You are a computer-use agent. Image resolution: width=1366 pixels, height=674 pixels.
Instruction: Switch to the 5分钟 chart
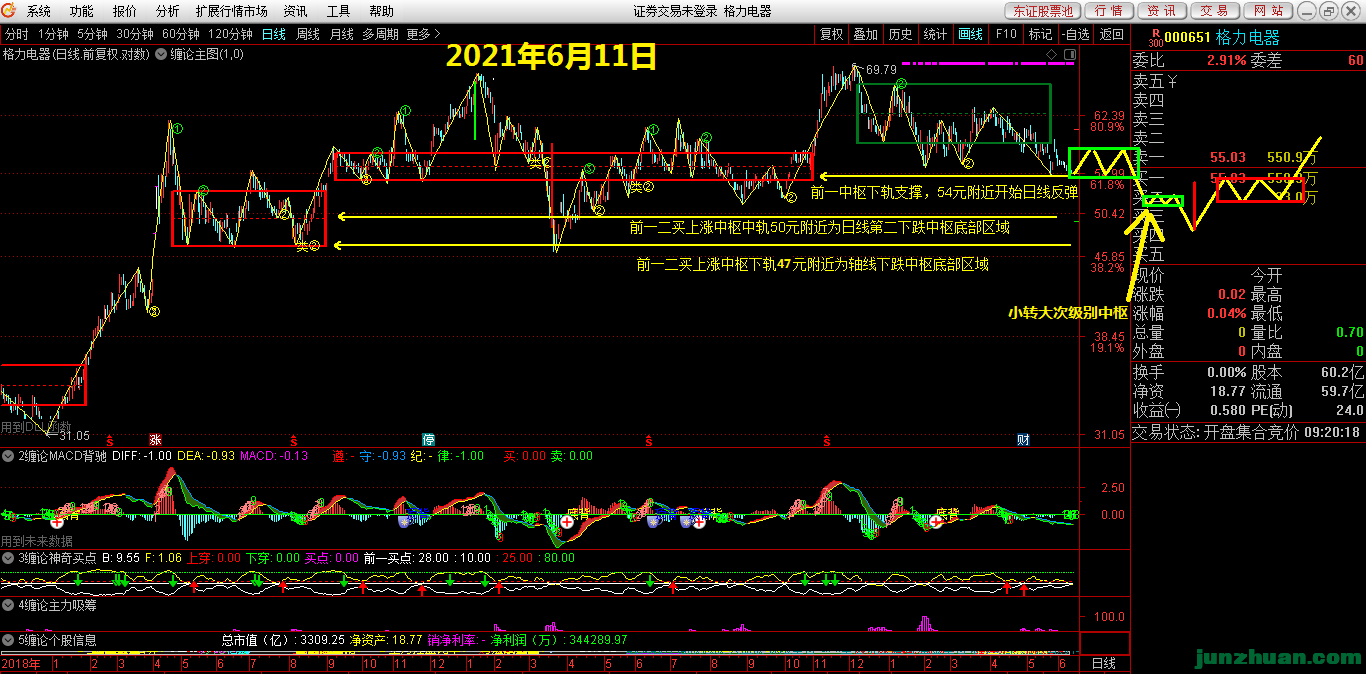click(92, 34)
